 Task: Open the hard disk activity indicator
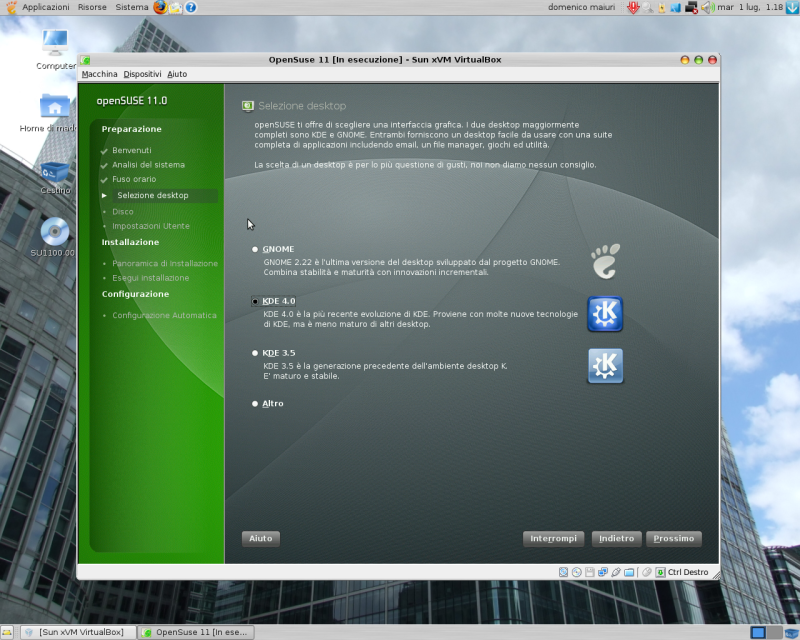coord(563,572)
